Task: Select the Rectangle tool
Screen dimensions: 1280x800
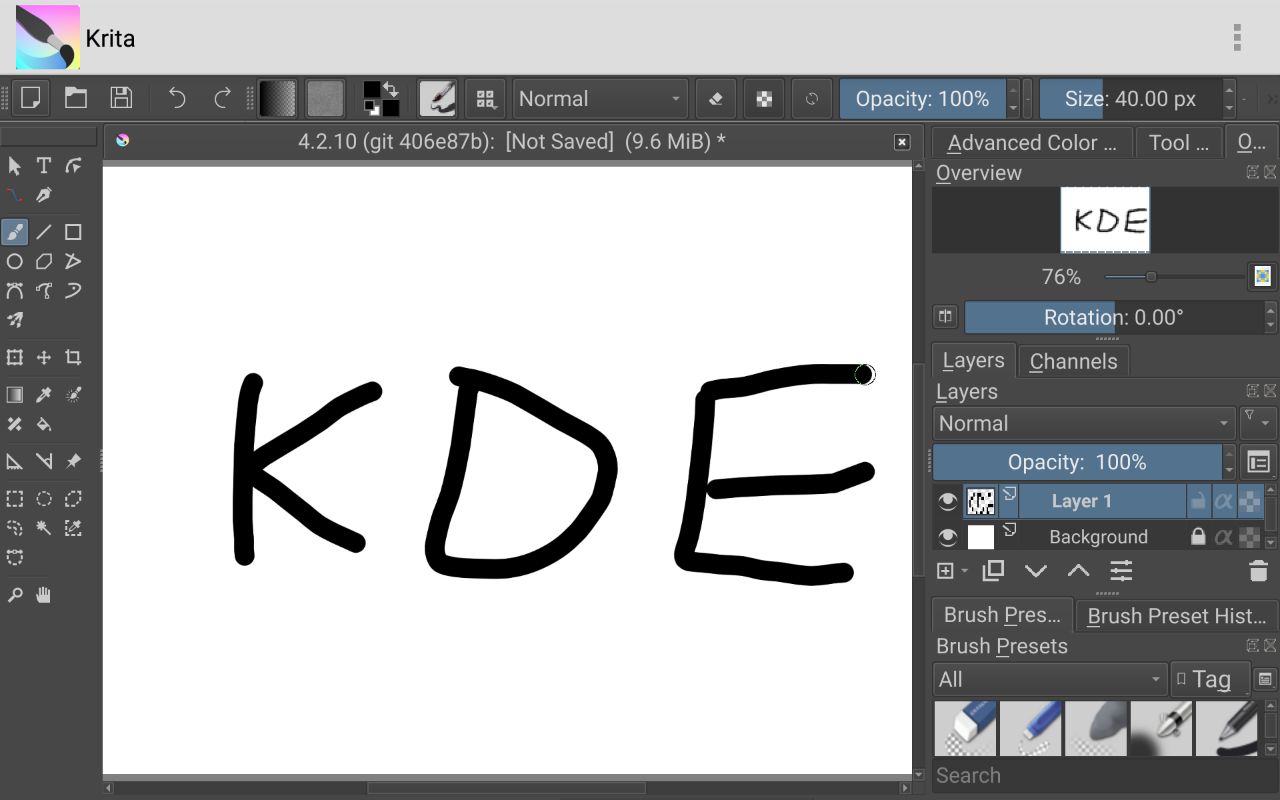Action: pyautogui.click(x=73, y=232)
